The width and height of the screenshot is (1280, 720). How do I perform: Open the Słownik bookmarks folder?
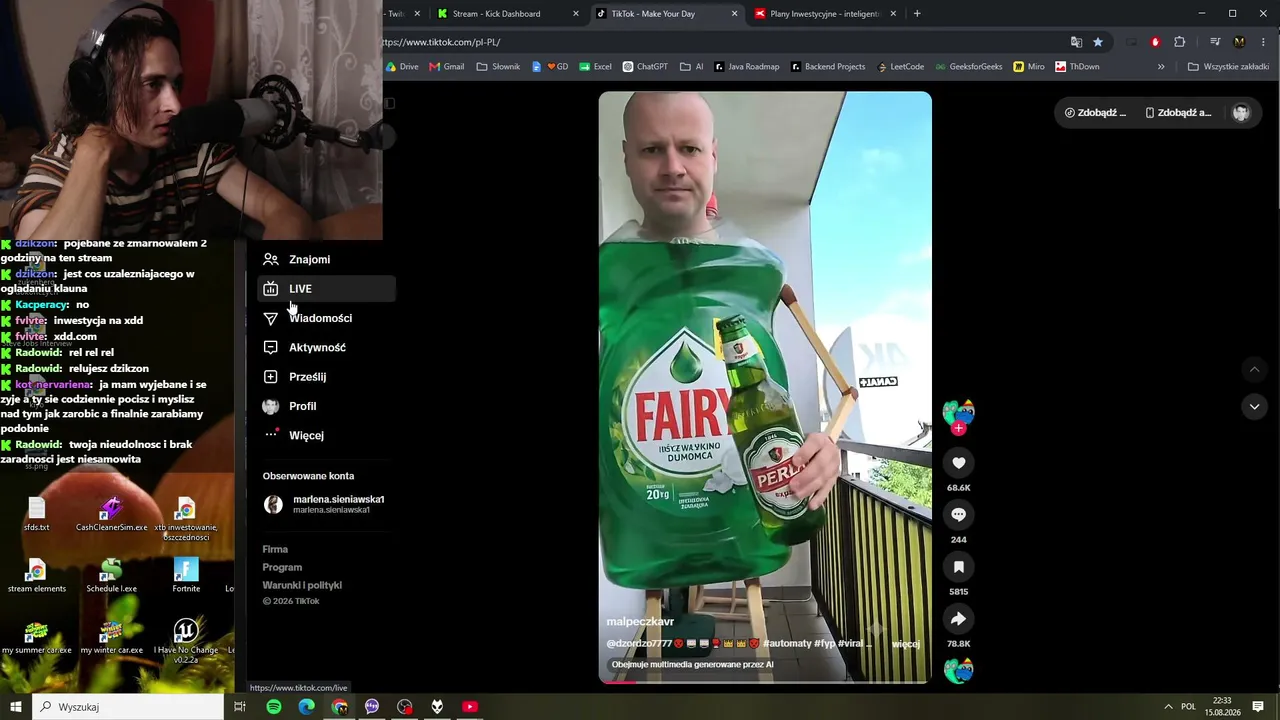click(498, 67)
